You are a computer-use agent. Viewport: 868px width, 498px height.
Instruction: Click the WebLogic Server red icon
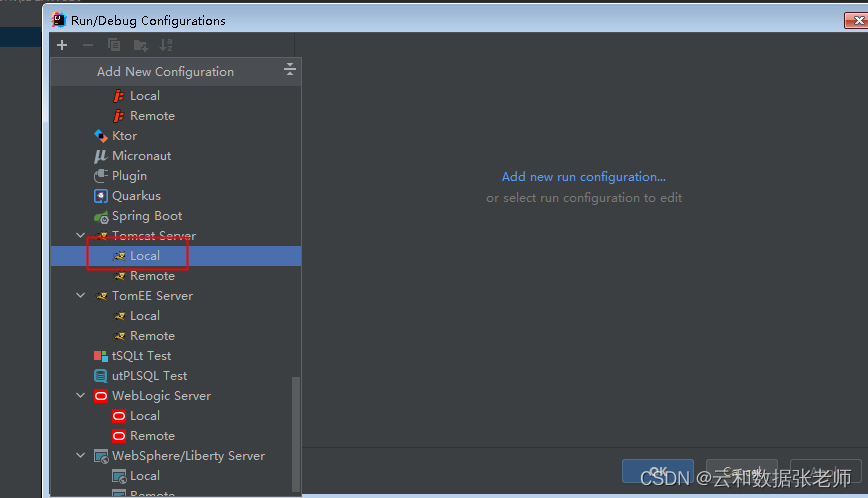(101, 396)
